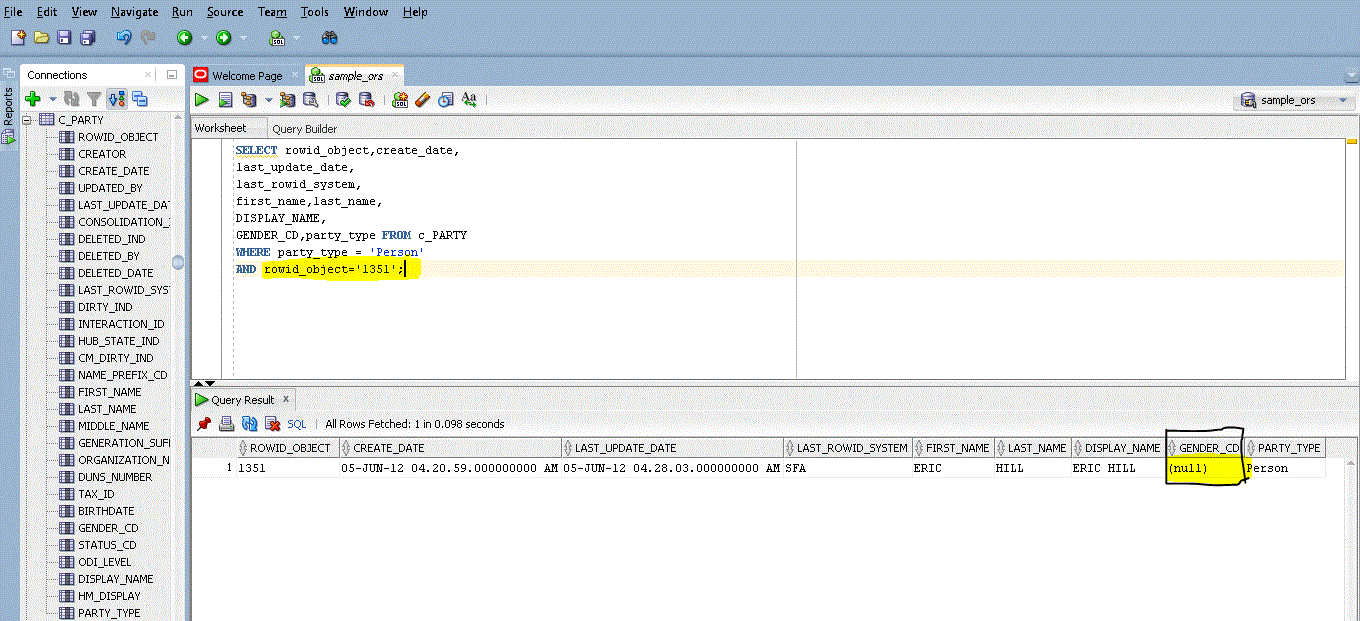Switch to the Query Builder tab

coord(305,129)
